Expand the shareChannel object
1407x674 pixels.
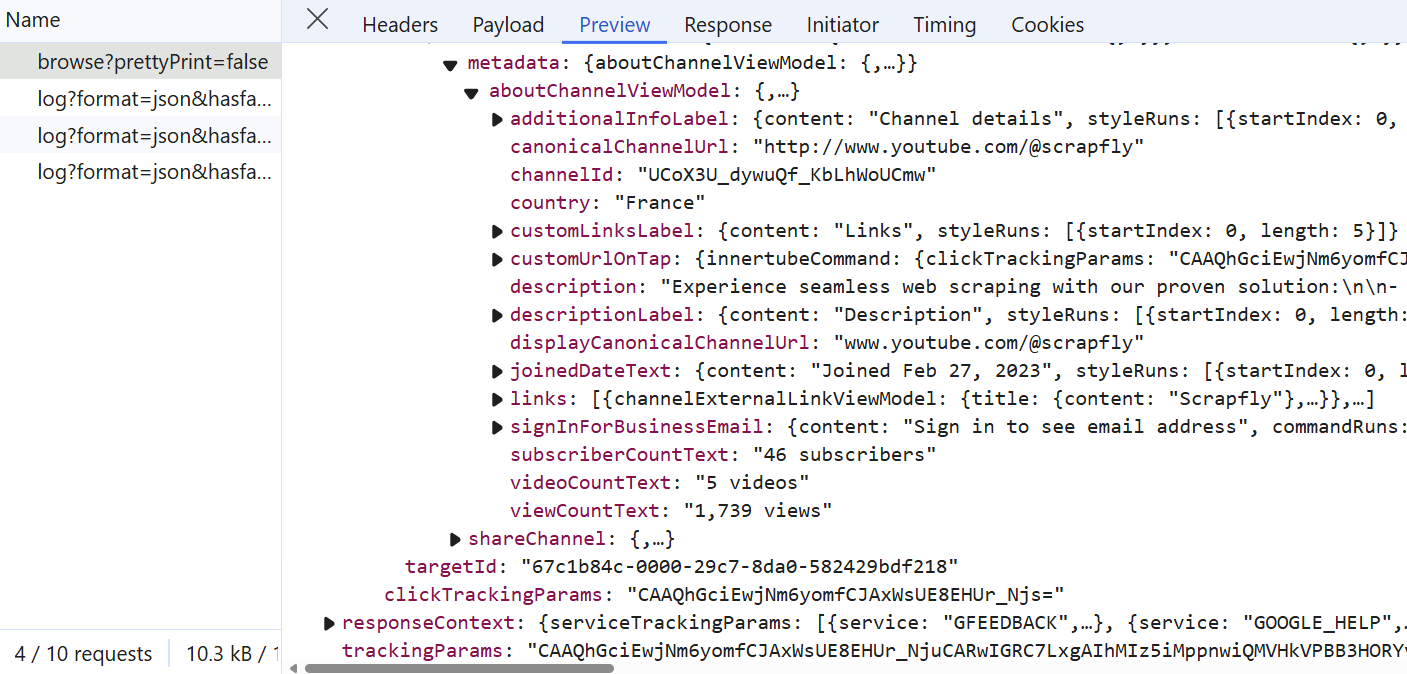[456, 540]
